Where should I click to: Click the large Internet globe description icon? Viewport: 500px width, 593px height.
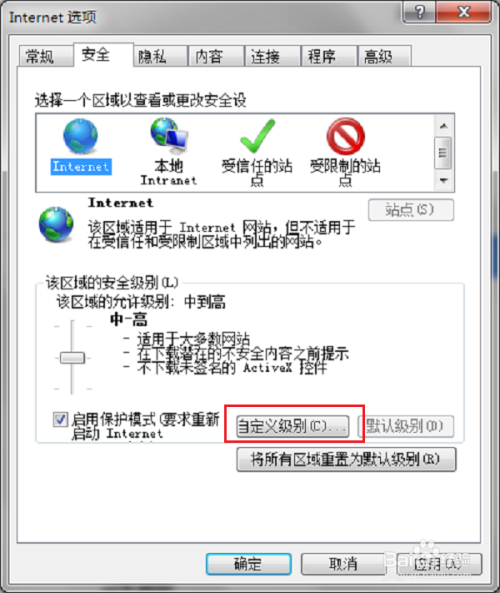(56, 224)
